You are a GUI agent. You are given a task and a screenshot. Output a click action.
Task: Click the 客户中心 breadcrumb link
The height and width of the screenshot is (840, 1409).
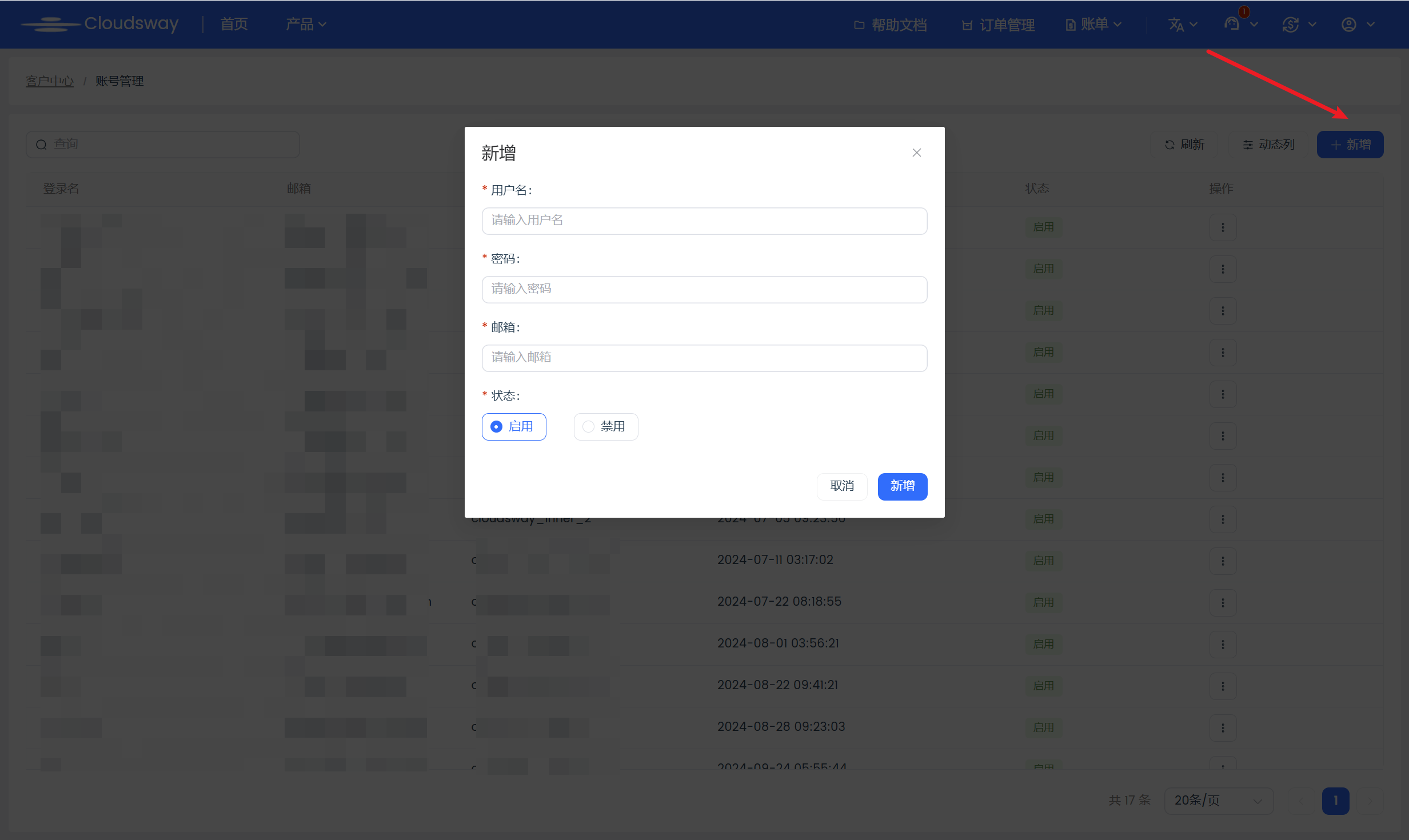[50, 81]
